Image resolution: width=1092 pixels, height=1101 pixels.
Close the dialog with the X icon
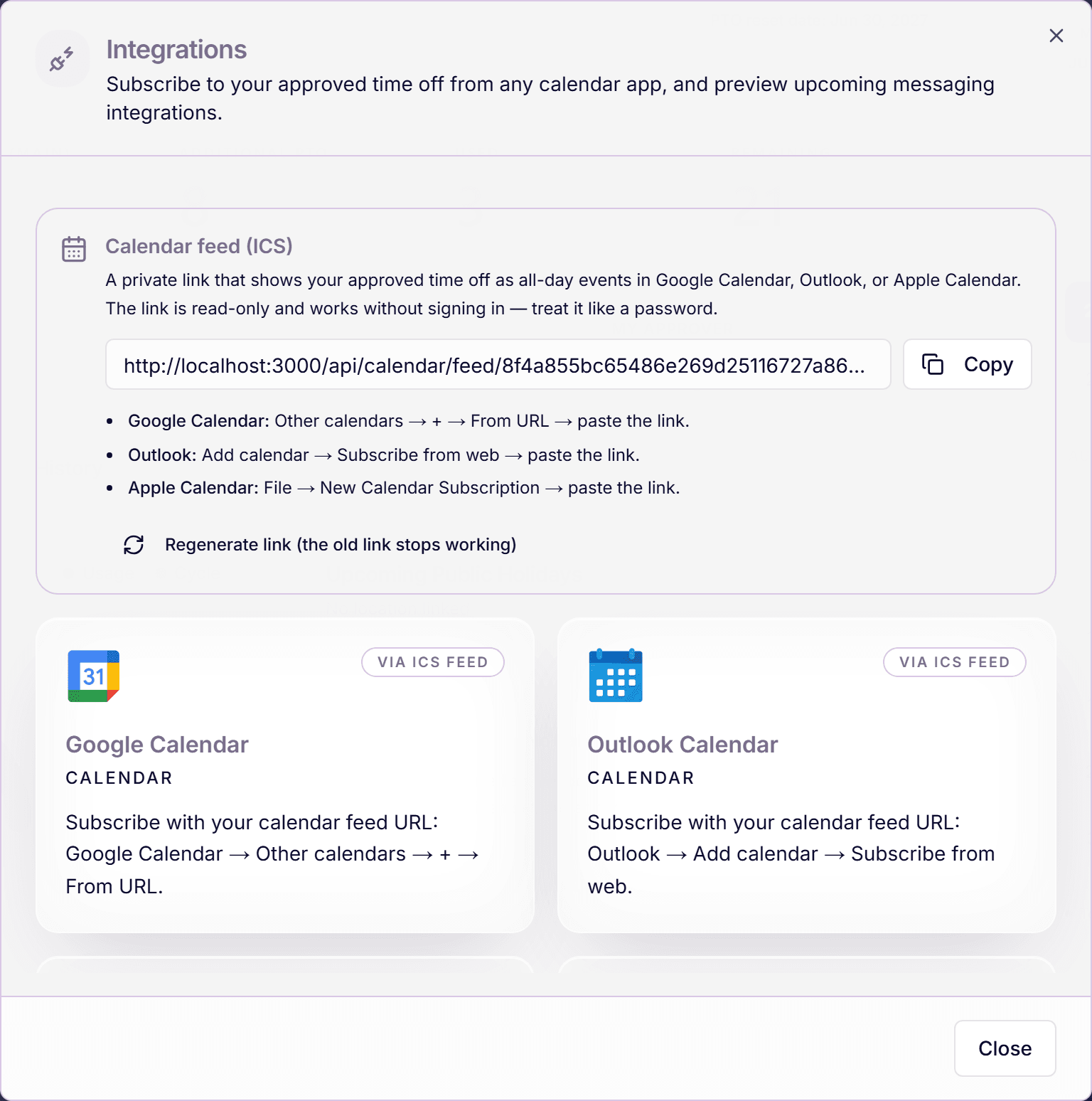(1056, 36)
